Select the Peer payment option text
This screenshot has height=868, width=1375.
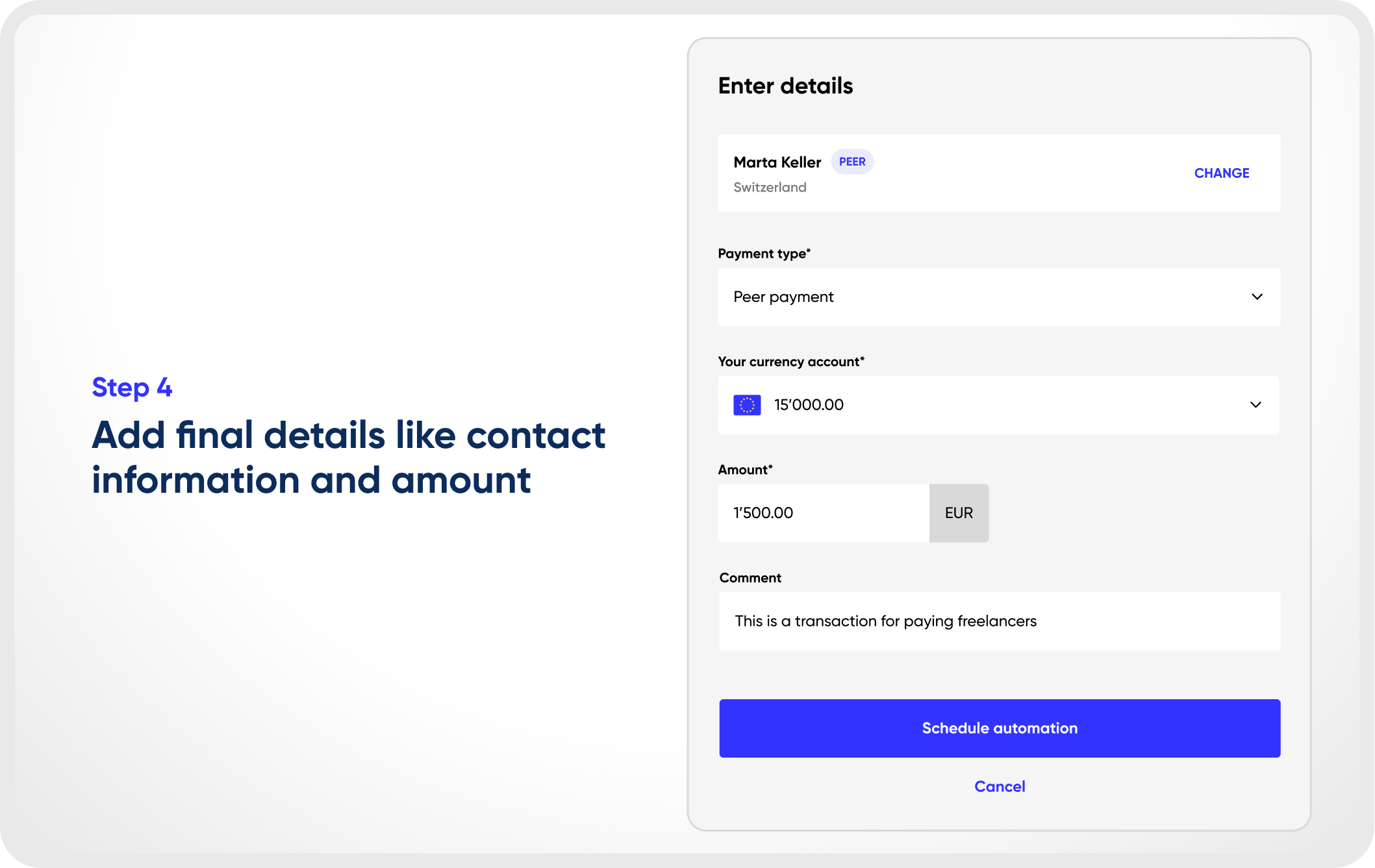(x=783, y=297)
